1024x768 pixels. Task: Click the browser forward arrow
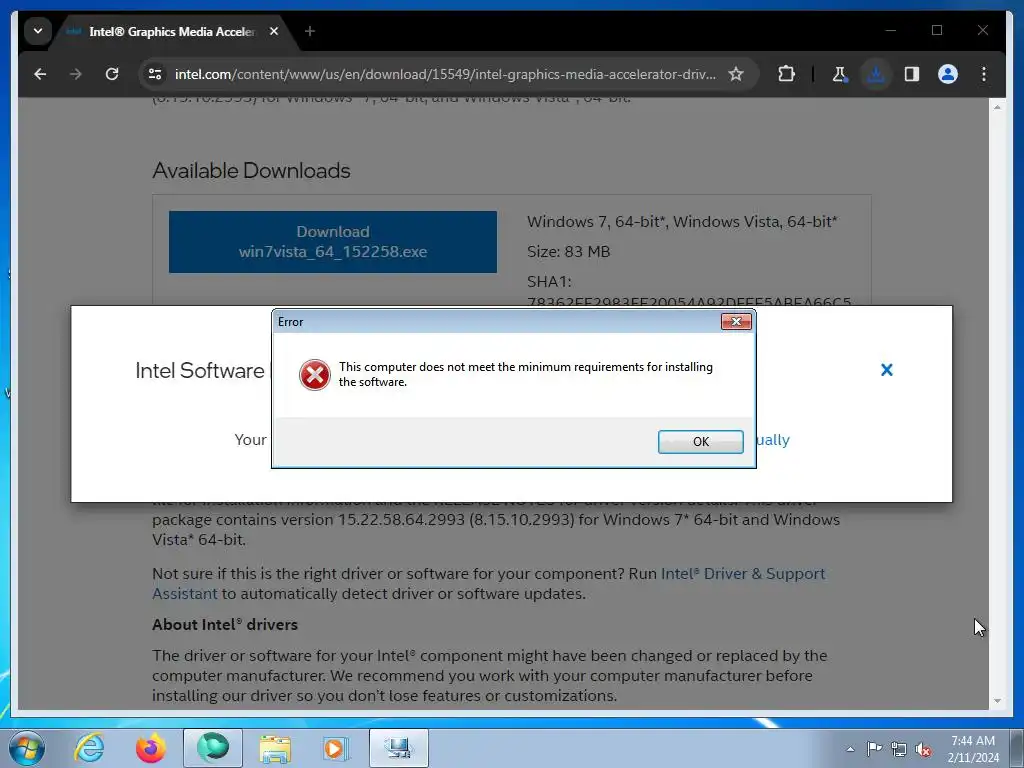click(76, 74)
